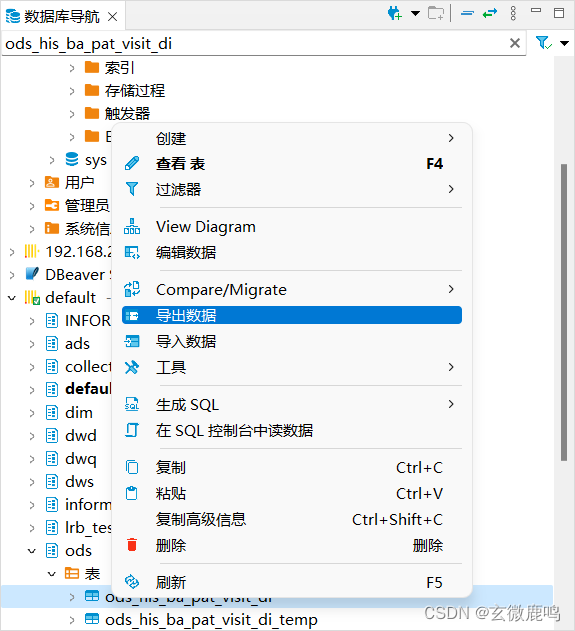
Task: Expand the dim schema node
Action: point(32,413)
